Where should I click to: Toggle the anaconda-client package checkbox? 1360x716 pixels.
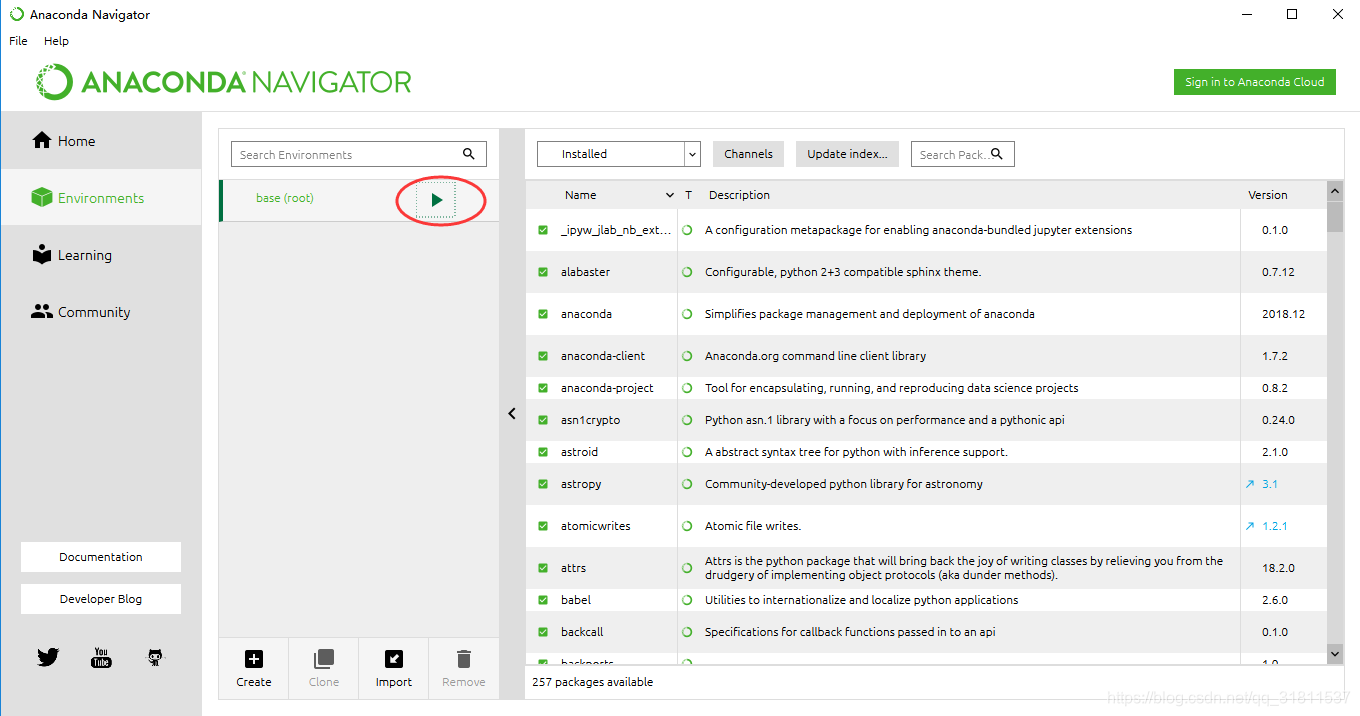tap(543, 356)
